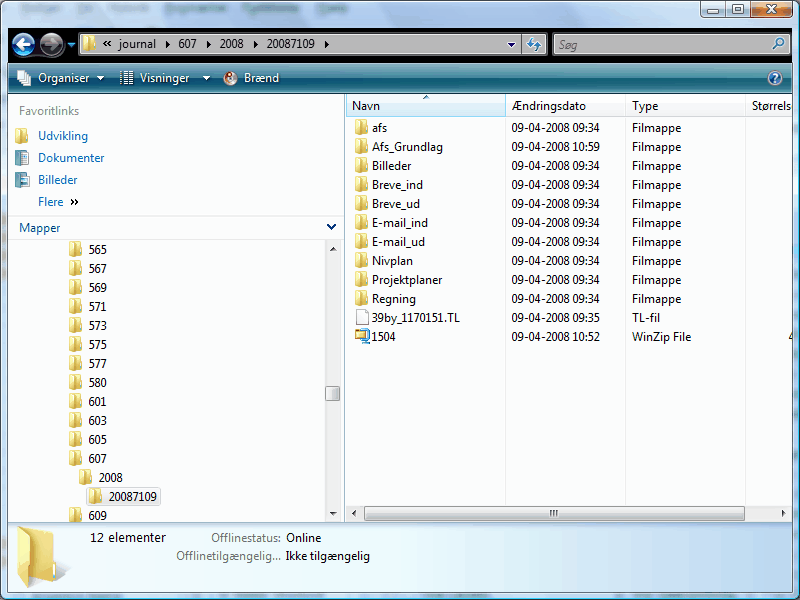Click the 10:59 date of Afs_Grundlag
The image size is (800, 600).
click(556, 146)
